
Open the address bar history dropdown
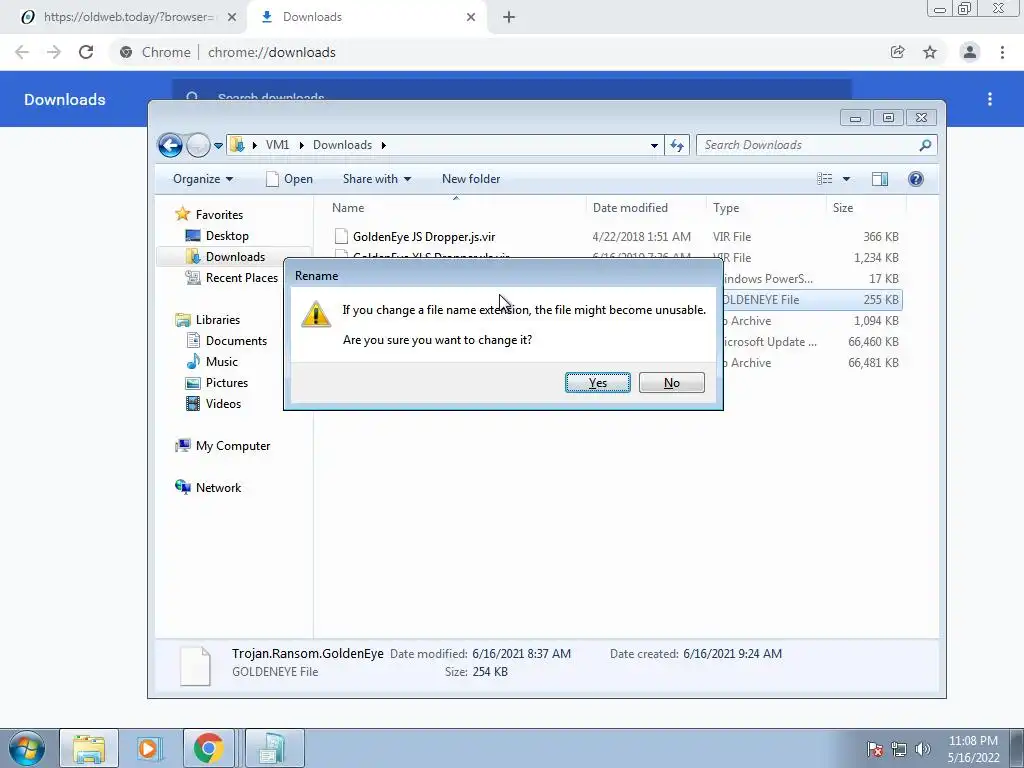[654, 146]
